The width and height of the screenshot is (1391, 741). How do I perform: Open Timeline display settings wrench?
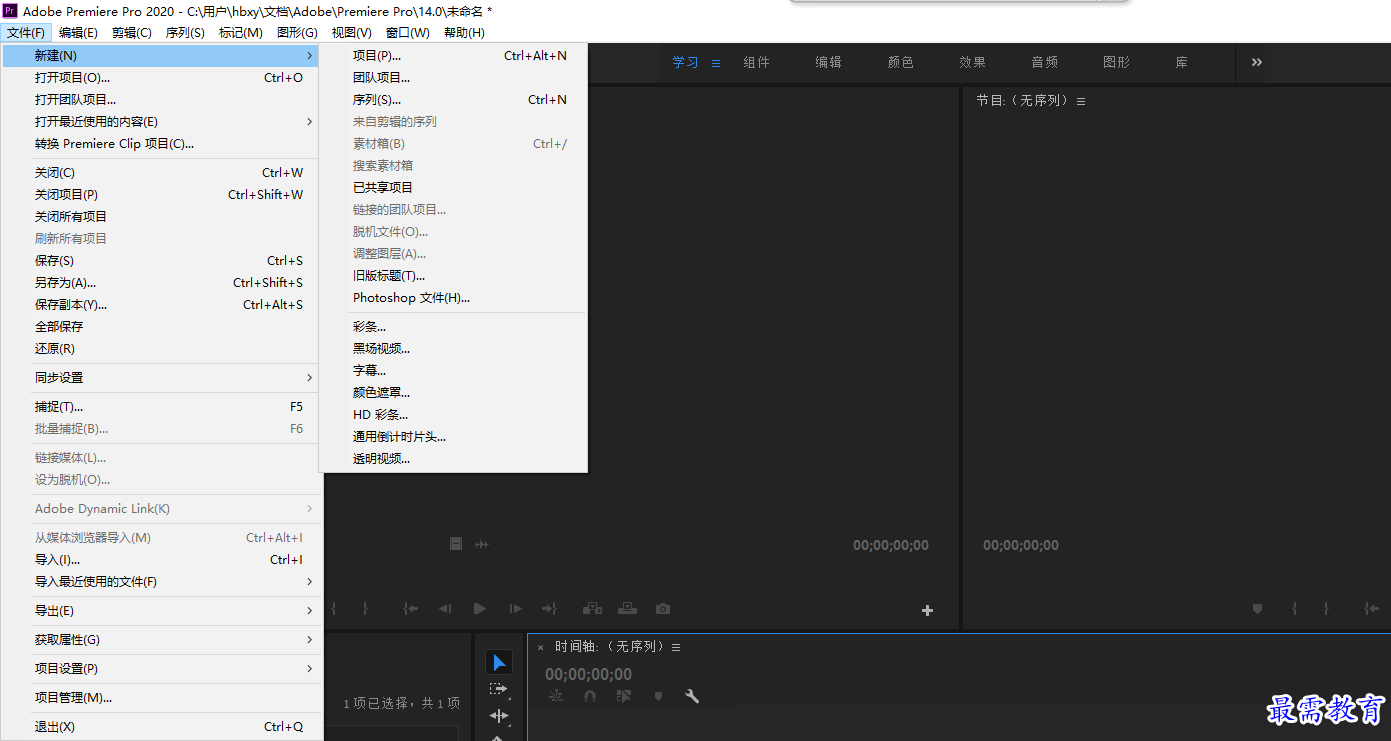point(691,696)
